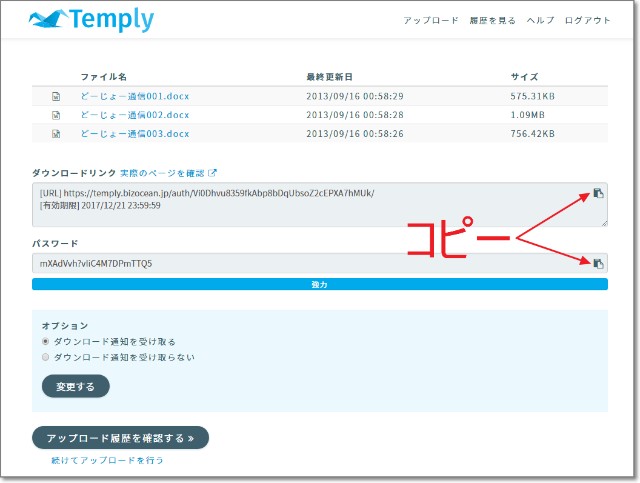The width and height of the screenshot is (640, 483).
Task: Open file link どーじょー通信001.docx
Action: pyautogui.click(x=134, y=97)
